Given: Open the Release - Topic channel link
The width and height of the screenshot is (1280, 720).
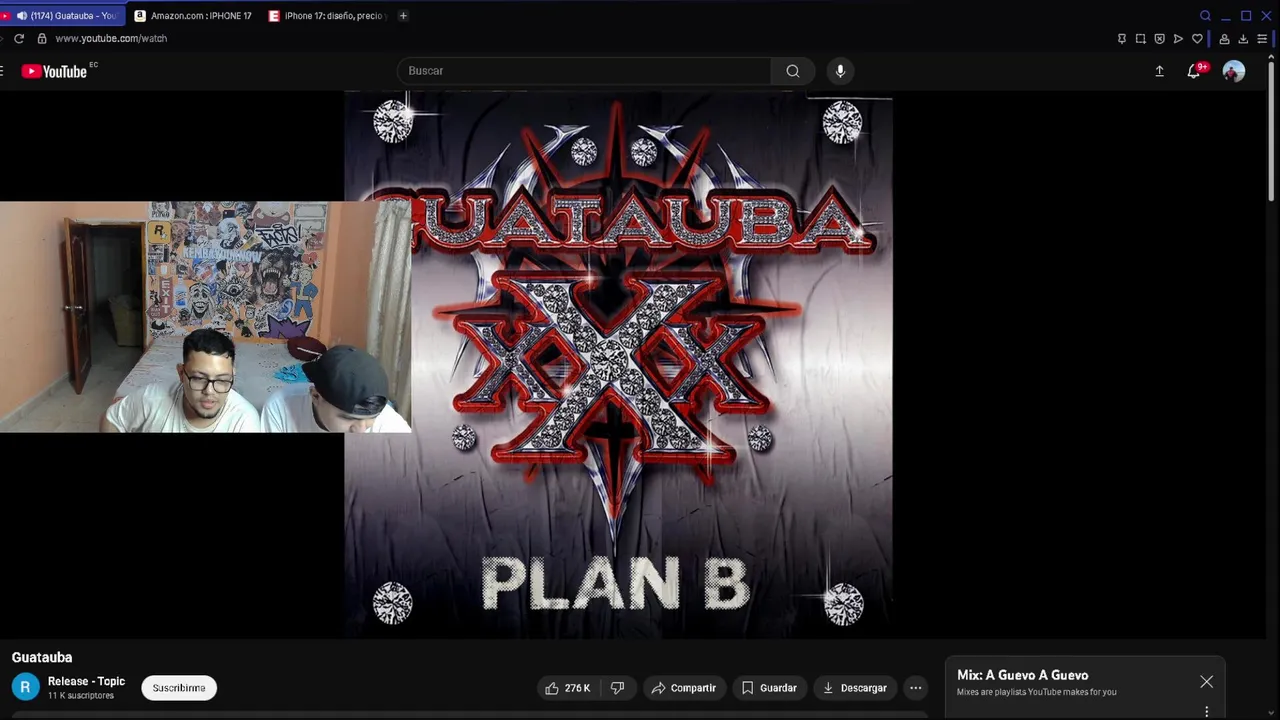Looking at the screenshot, I should click(87, 681).
